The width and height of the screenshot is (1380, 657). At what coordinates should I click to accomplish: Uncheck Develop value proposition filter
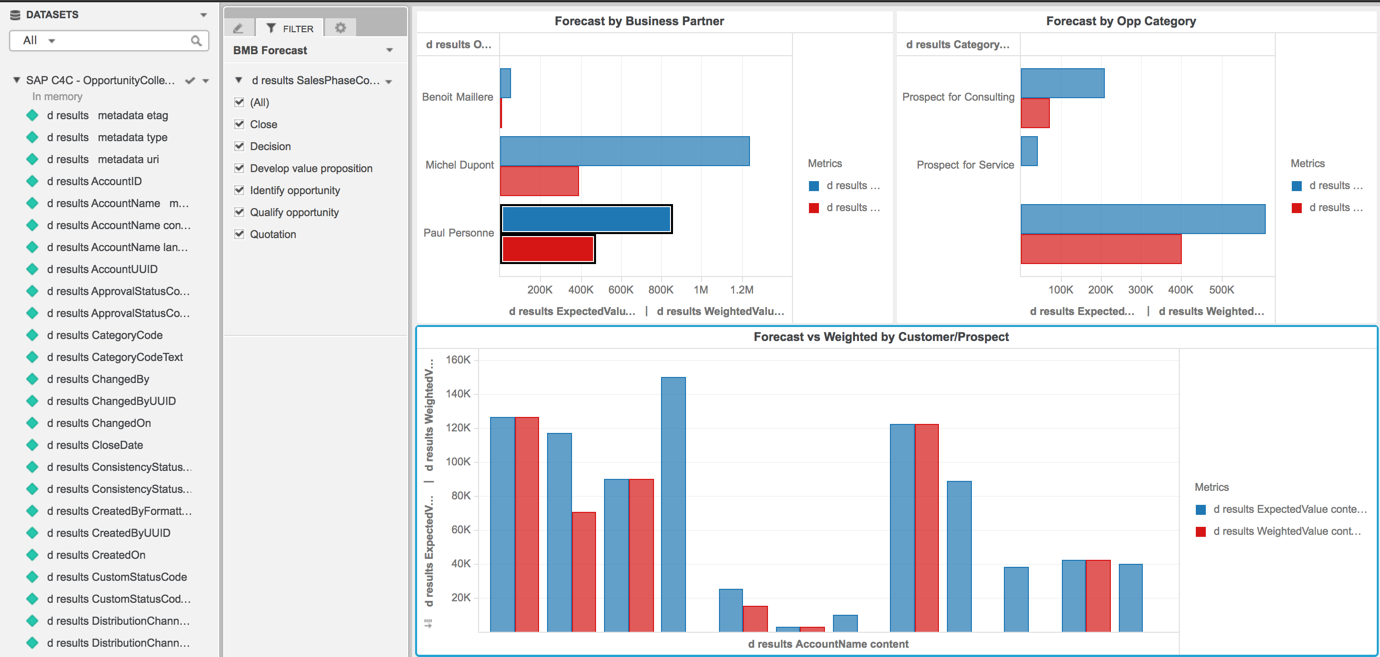(238, 168)
